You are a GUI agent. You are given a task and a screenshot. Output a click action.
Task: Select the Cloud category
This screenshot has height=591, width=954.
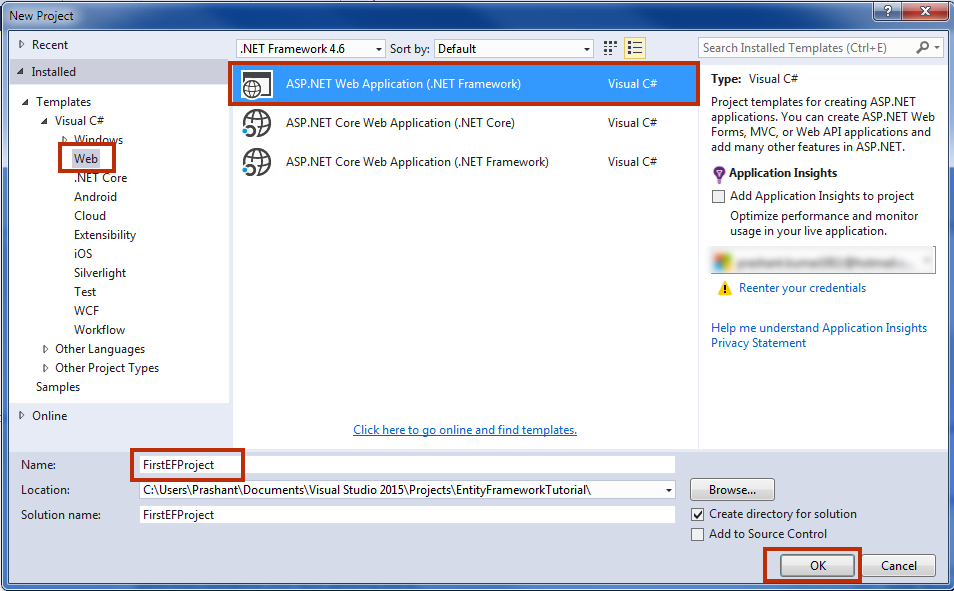coord(90,215)
